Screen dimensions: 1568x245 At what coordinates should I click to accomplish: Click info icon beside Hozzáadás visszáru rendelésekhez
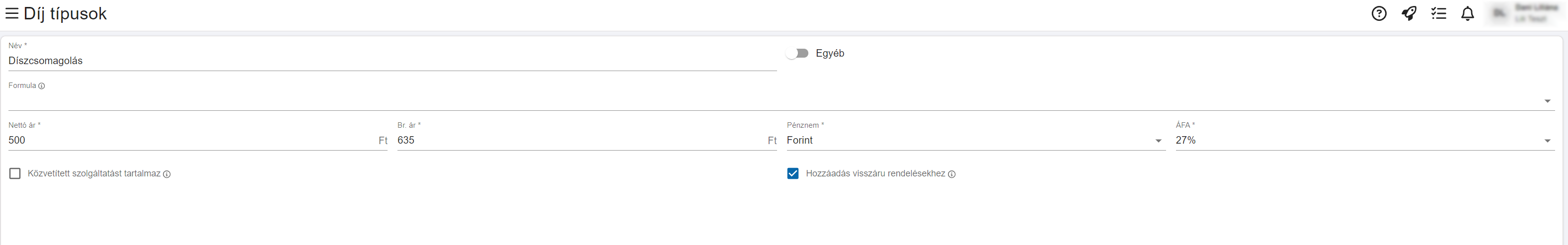(951, 174)
